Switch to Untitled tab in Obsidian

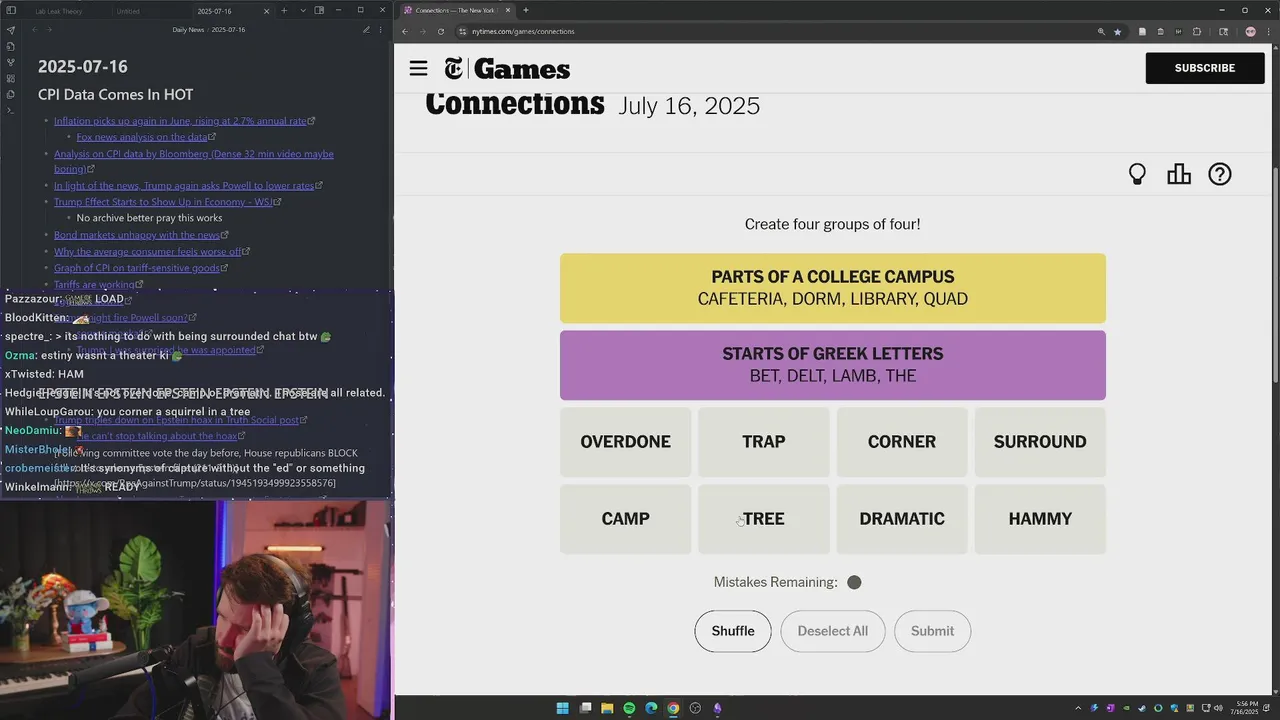pyautogui.click(x=128, y=11)
